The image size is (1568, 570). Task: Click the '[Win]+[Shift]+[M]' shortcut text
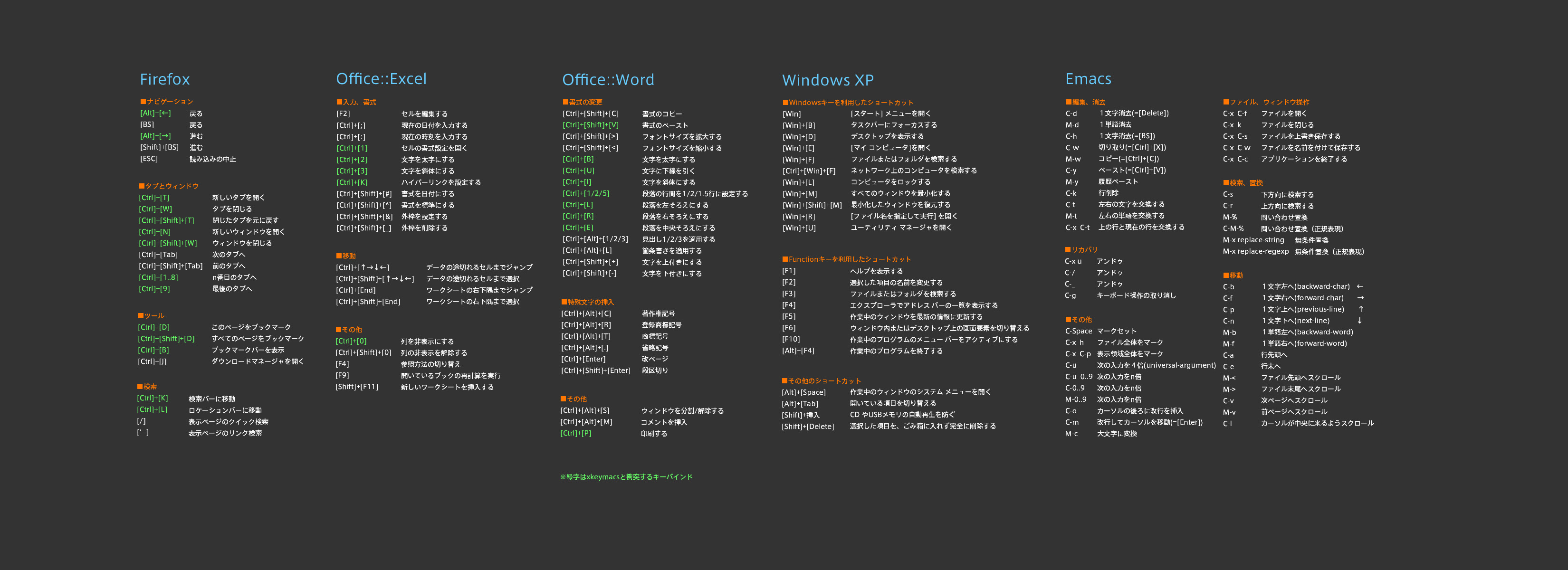pos(812,205)
